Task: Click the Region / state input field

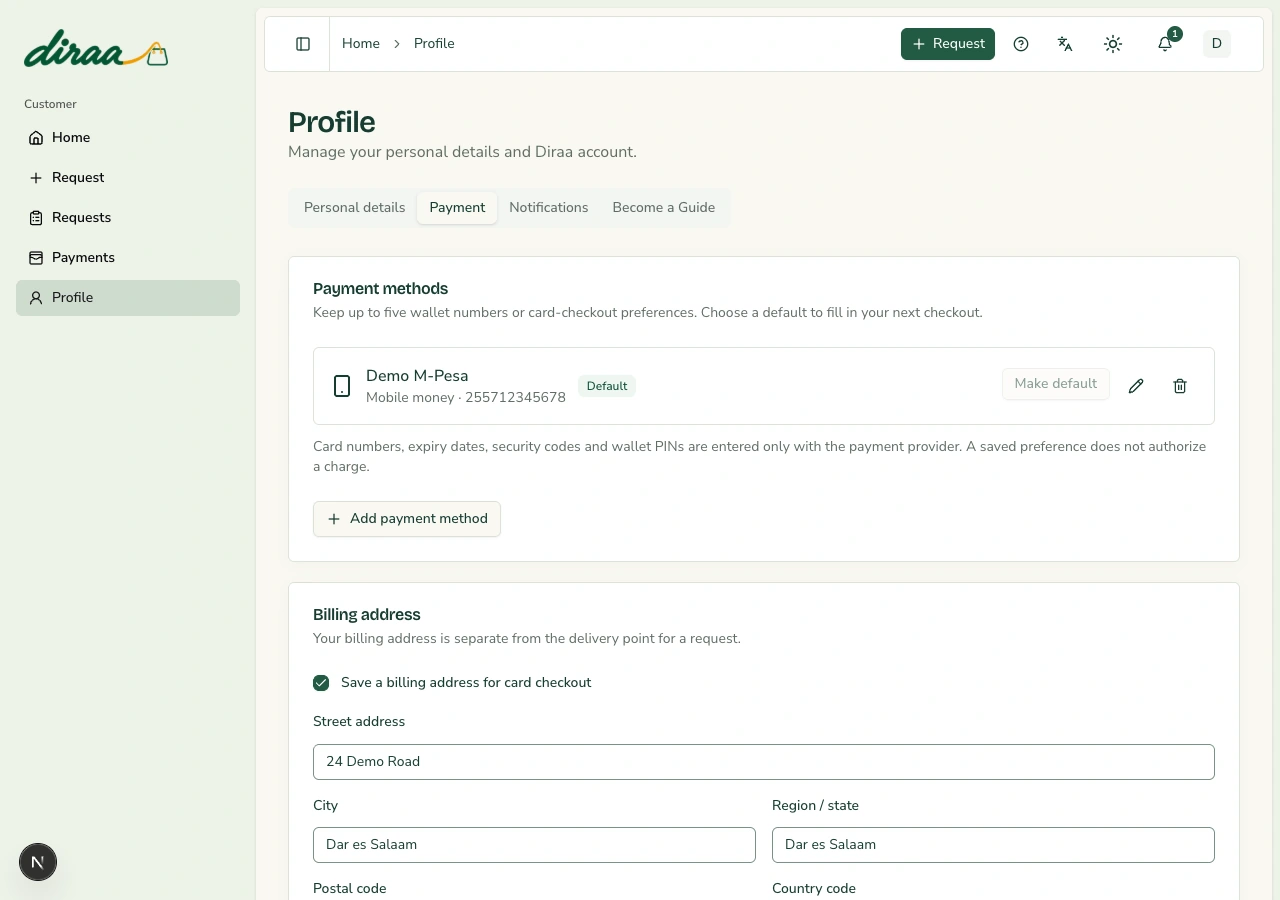Action: tap(993, 845)
